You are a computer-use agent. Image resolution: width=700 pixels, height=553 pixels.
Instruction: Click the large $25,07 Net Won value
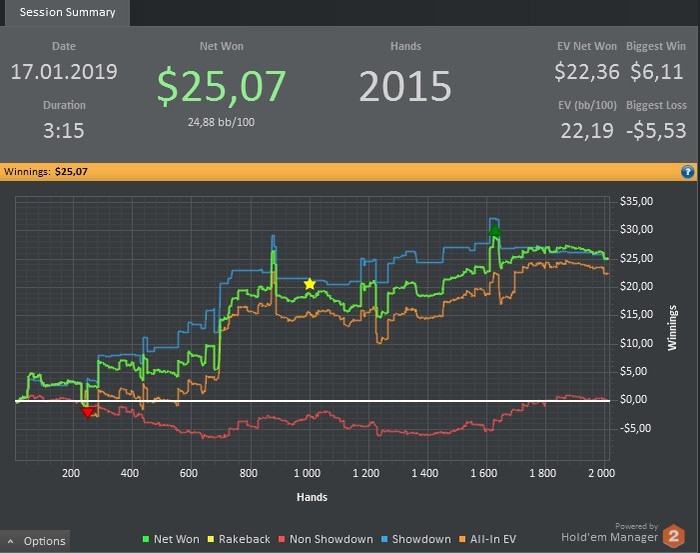click(x=221, y=86)
